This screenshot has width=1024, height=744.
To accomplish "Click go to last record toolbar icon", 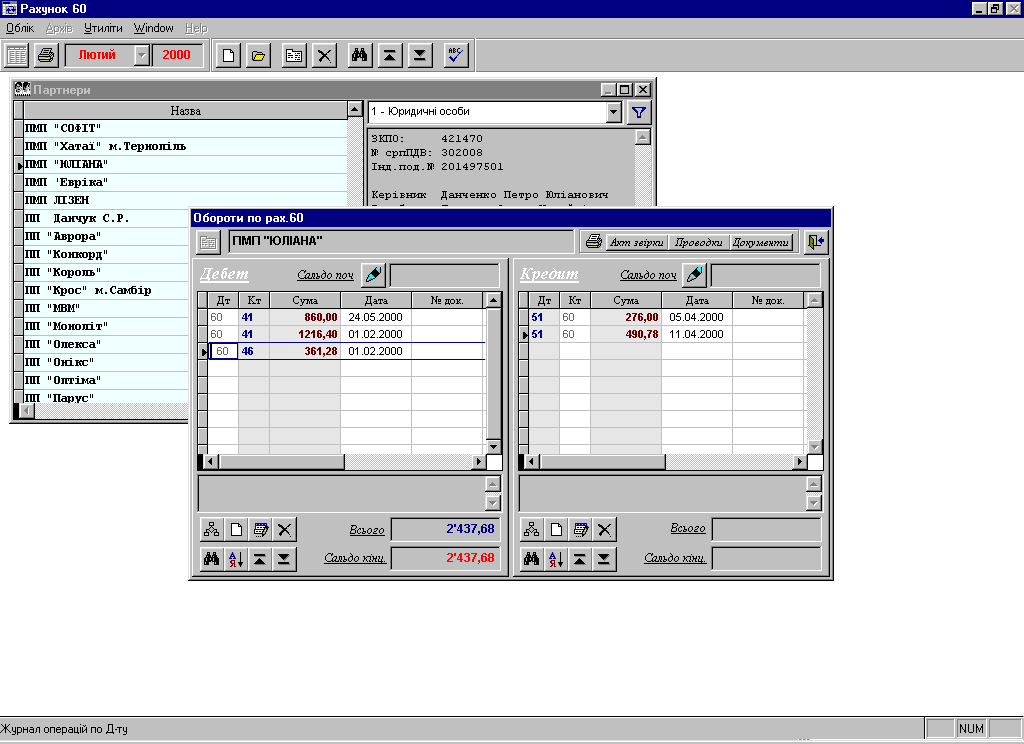I will pyautogui.click(x=419, y=56).
